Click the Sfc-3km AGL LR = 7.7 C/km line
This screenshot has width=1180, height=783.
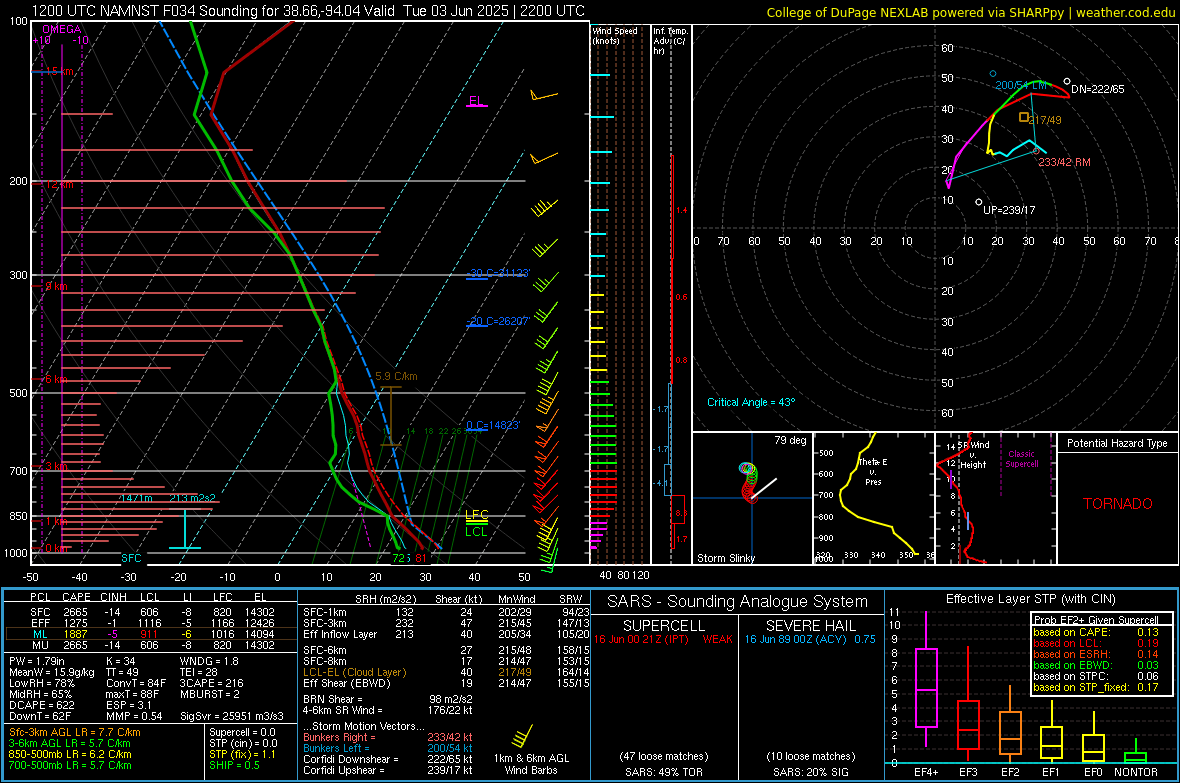click(x=75, y=732)
